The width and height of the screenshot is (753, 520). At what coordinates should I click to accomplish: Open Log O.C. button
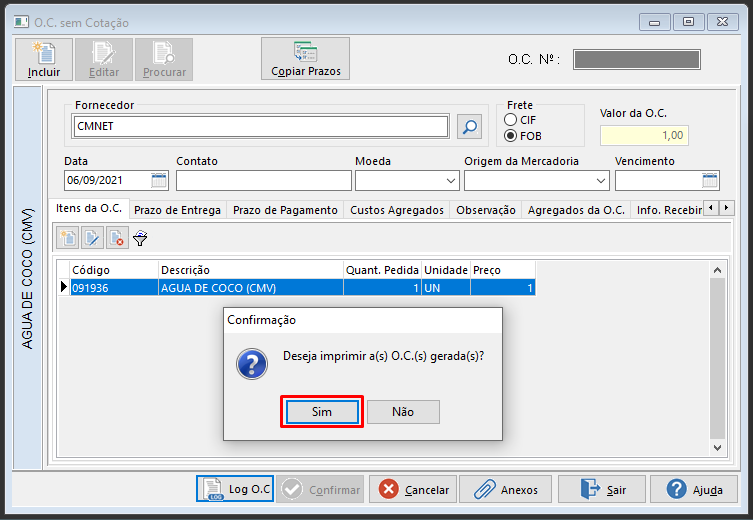235,489
